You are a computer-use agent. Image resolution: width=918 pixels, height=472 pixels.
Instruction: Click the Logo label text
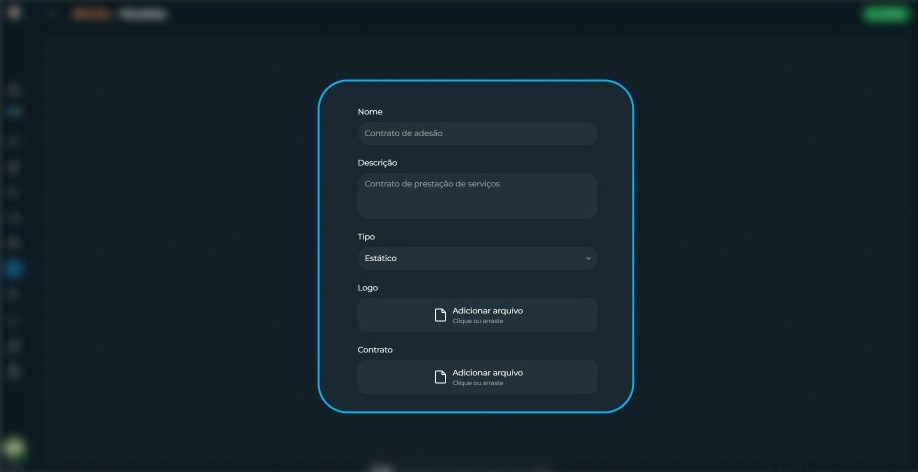368,288
